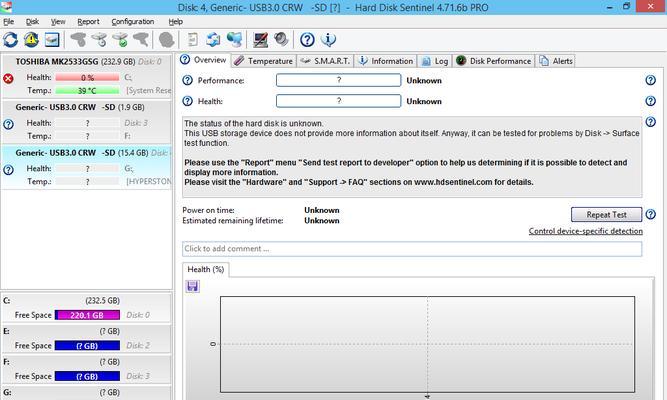Click TOSHIBA temperature 39 °C green bar
This screenshot has height=400, width=667.
[x=87, y=91]
